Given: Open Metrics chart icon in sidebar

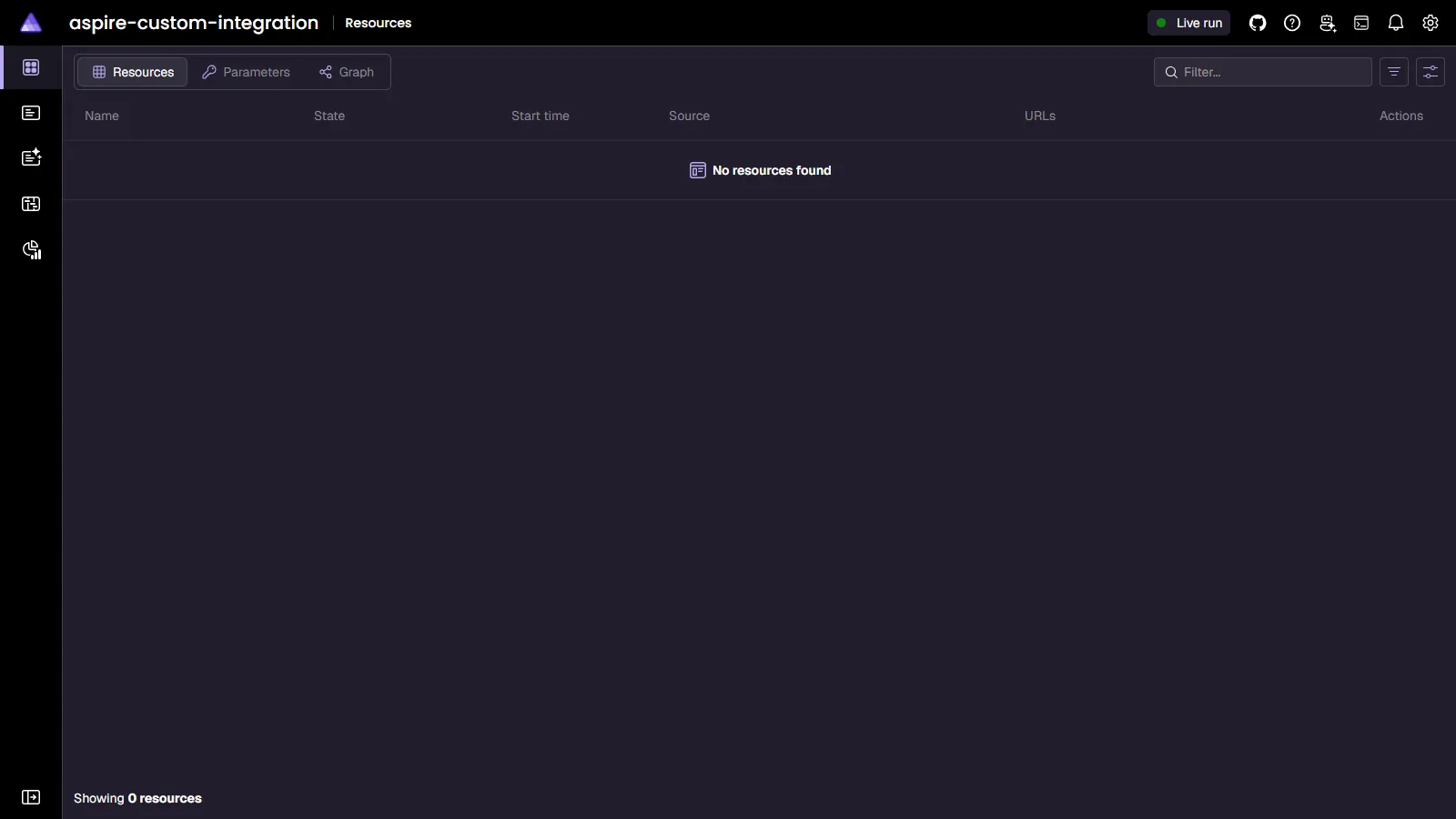Looking at the screenshot, I should [x=31, y=250].
